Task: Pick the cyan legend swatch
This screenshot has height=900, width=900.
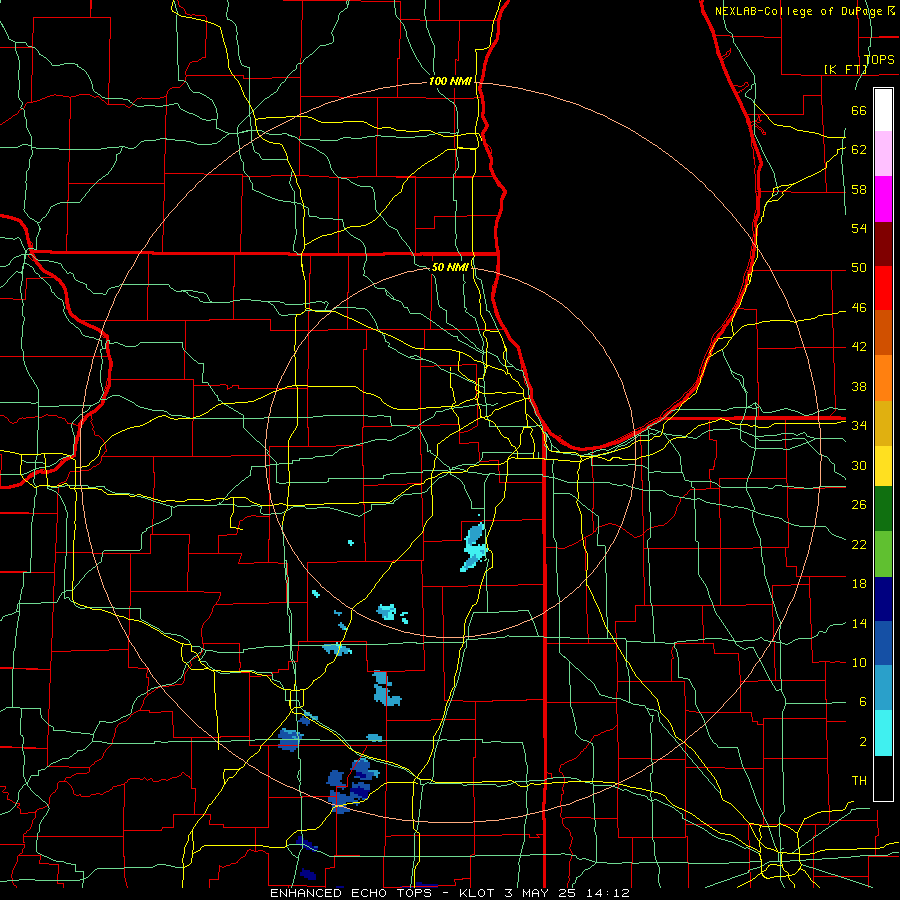Action: (883, 733)
